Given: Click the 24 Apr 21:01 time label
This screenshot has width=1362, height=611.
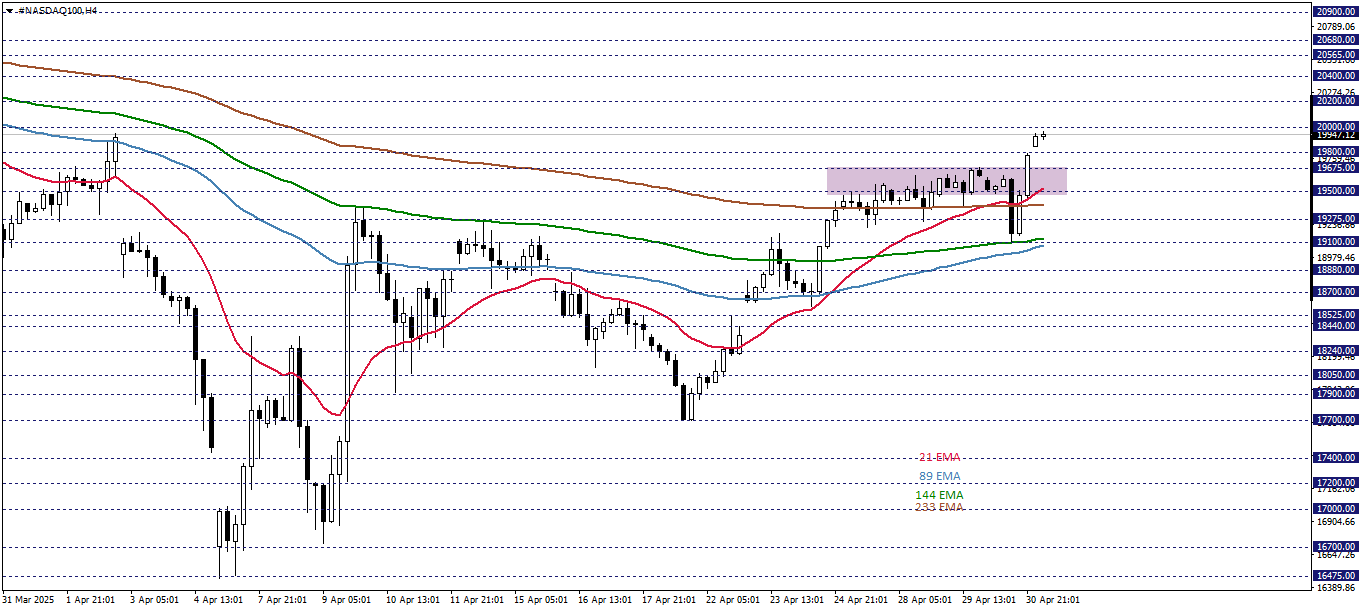Looking at the screenshot, I should [x=860, y=600].
